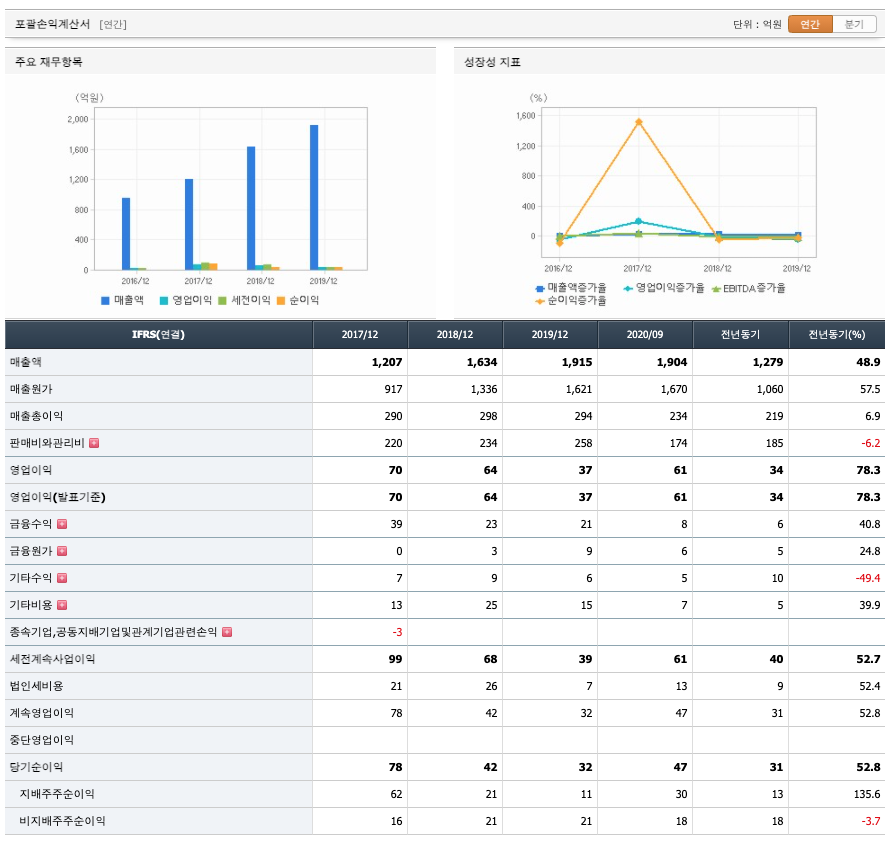This screenshot has height=845, width=890.
Task: Expand the 기타비용 row details
Action: (62, 605)
